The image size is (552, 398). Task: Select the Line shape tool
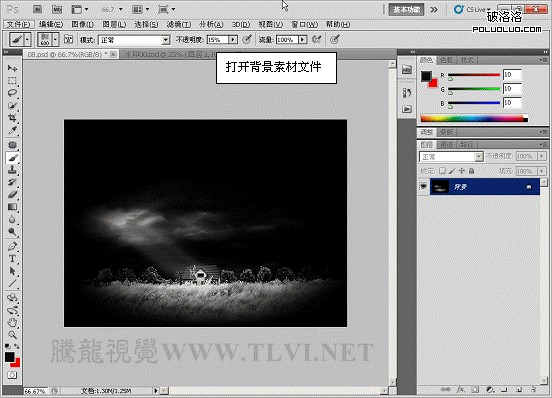(x=12, y=284)
